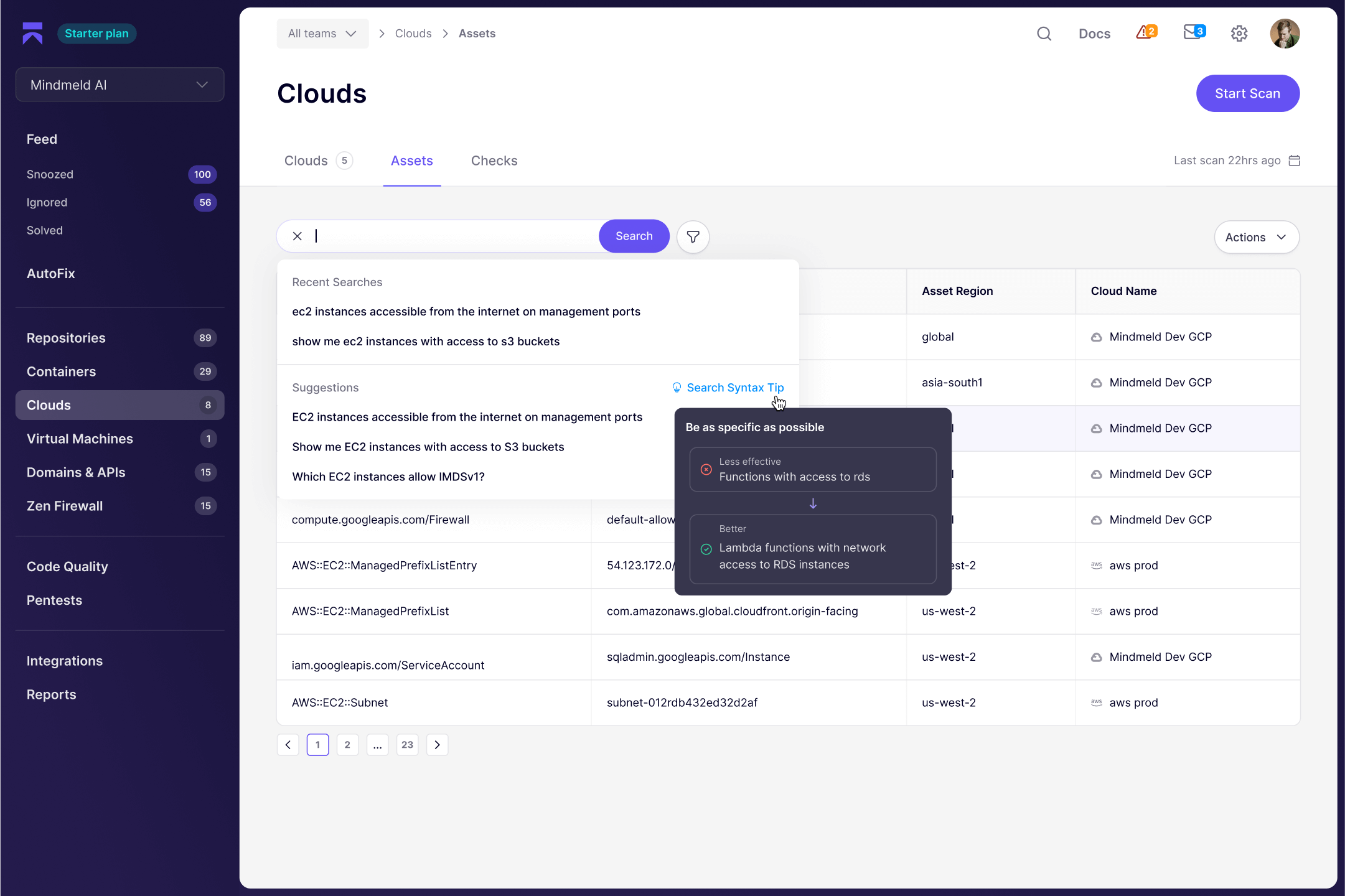This screenshot has height=896, width=1345.
Task: Open the alerts warning icon with badge
Action: tap(1145, 32)
